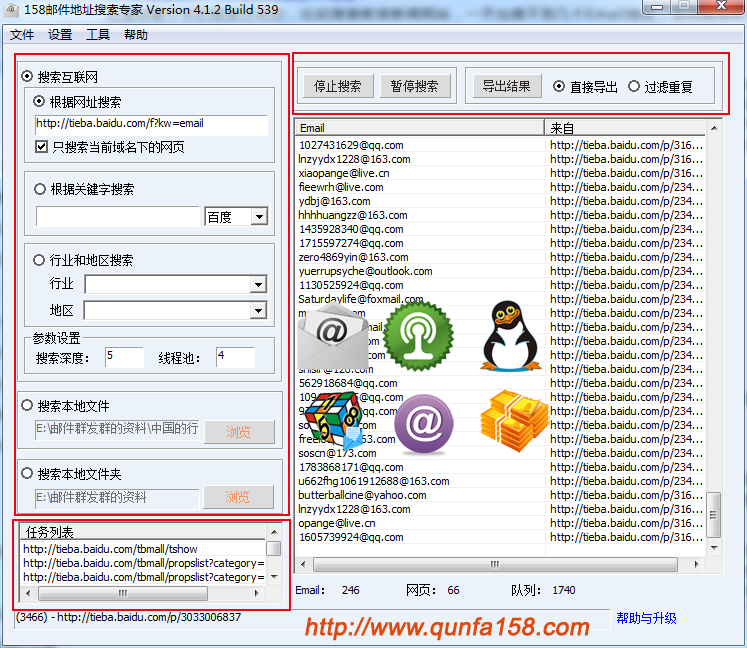747x648 pixels.
Task: Click the app icon in title bar
Action: [12, 9]
